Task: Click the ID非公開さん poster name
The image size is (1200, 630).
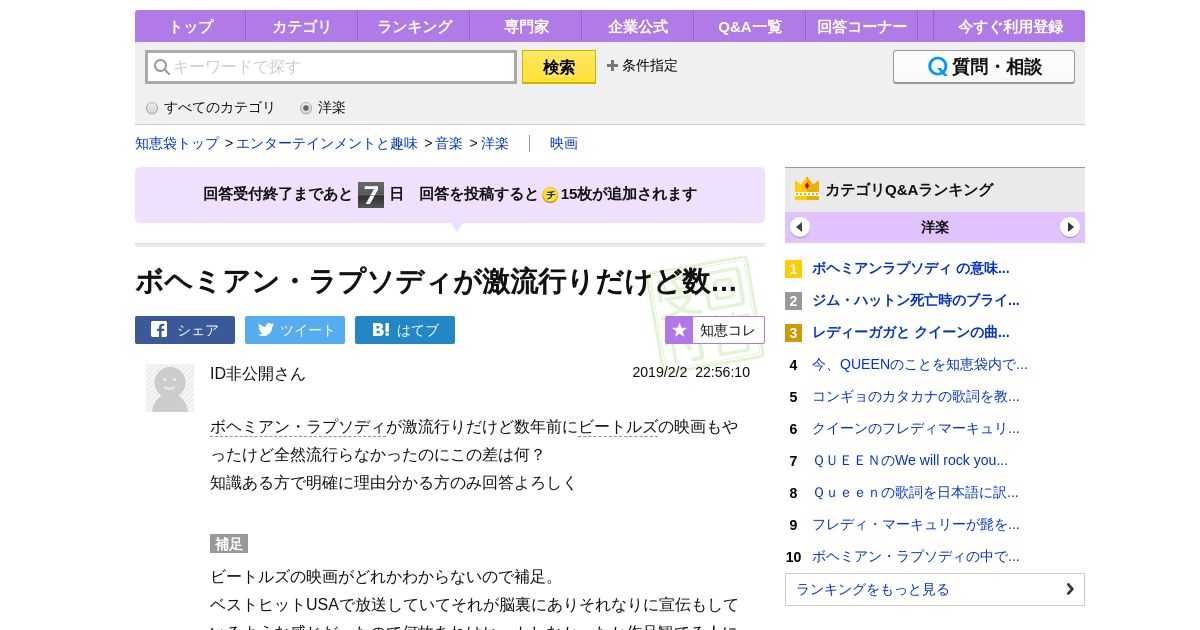Action: pyautogui.click(x=258, y=373)
